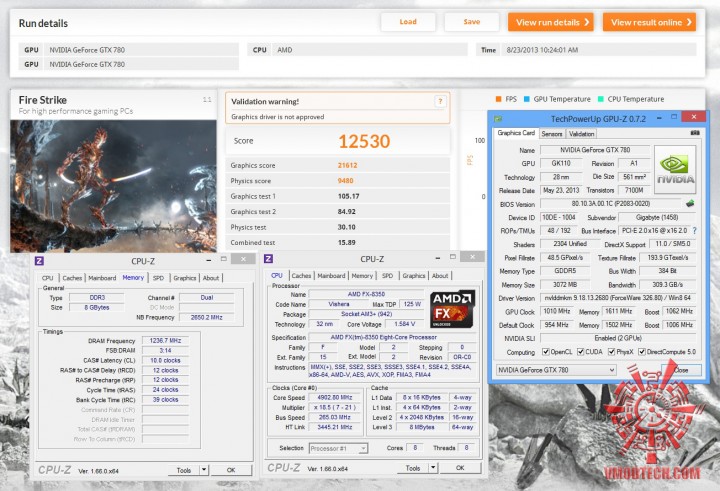Click Tools button in CPU-Z Memory window
The width and height of the screenshot is (720, 491).
coord(184,470)
